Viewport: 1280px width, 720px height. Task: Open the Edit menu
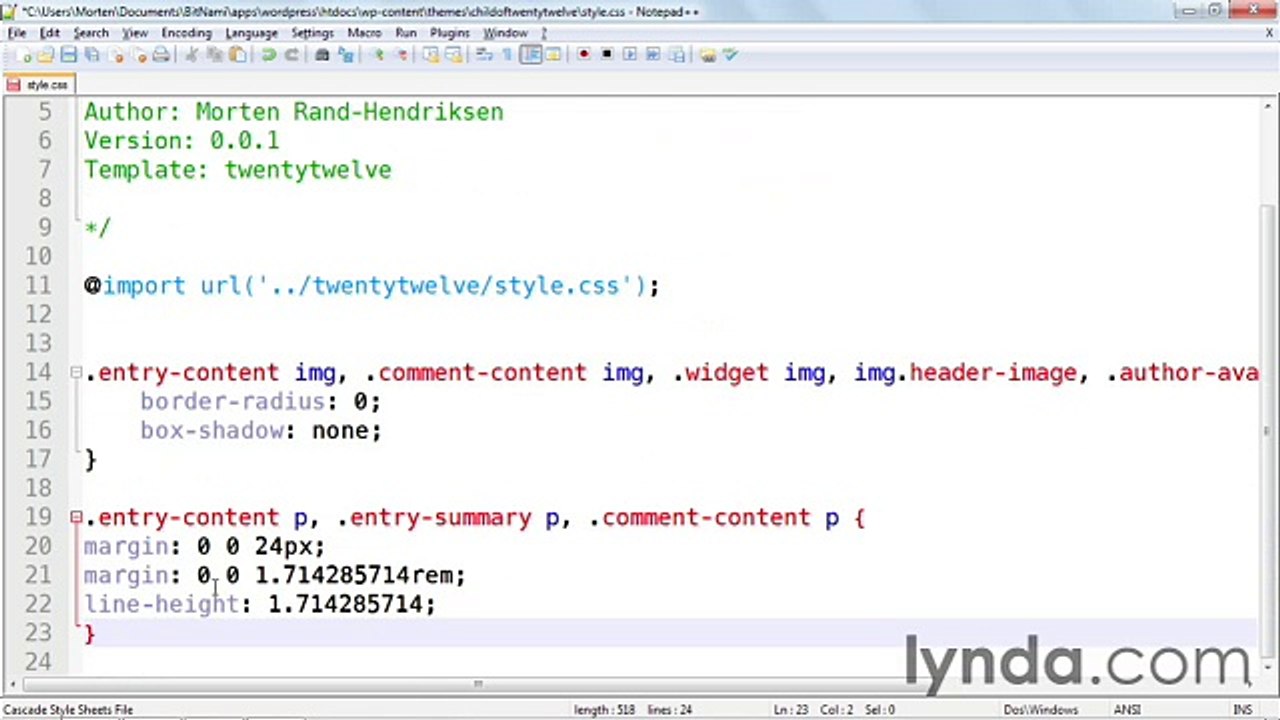pyautogui.click(x=49, y=33)
